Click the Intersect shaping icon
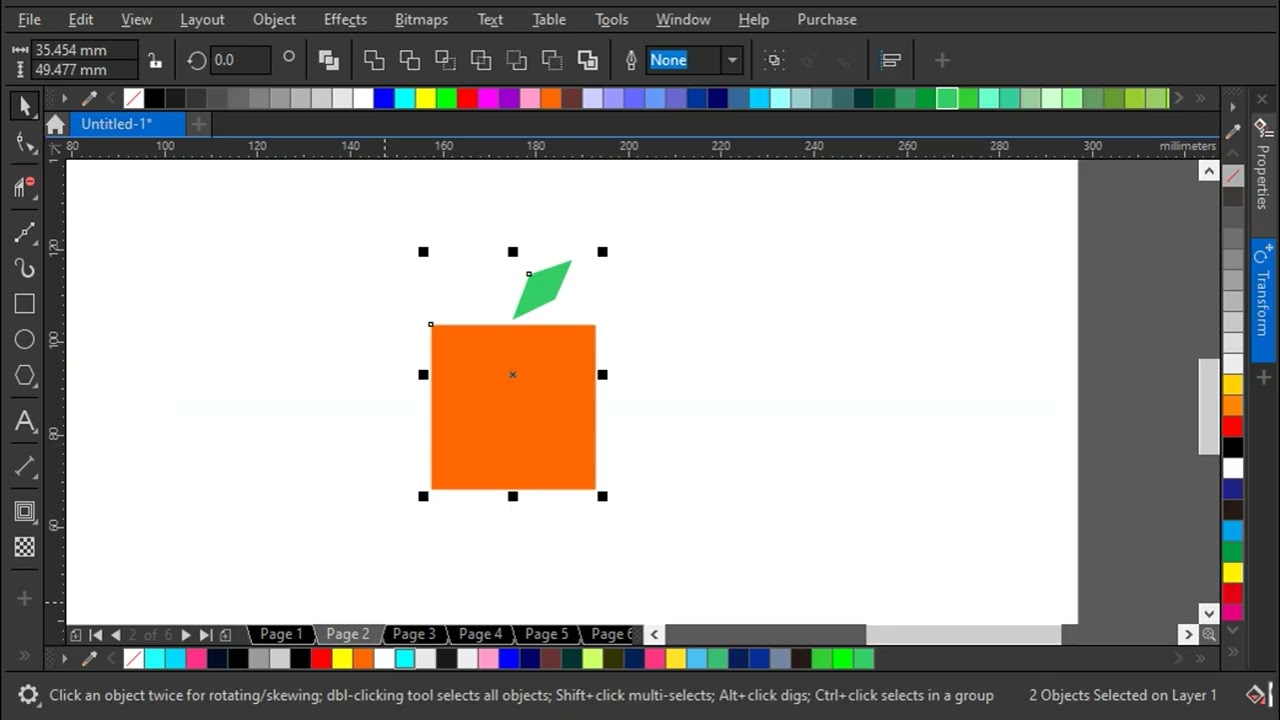 point(445,60)
